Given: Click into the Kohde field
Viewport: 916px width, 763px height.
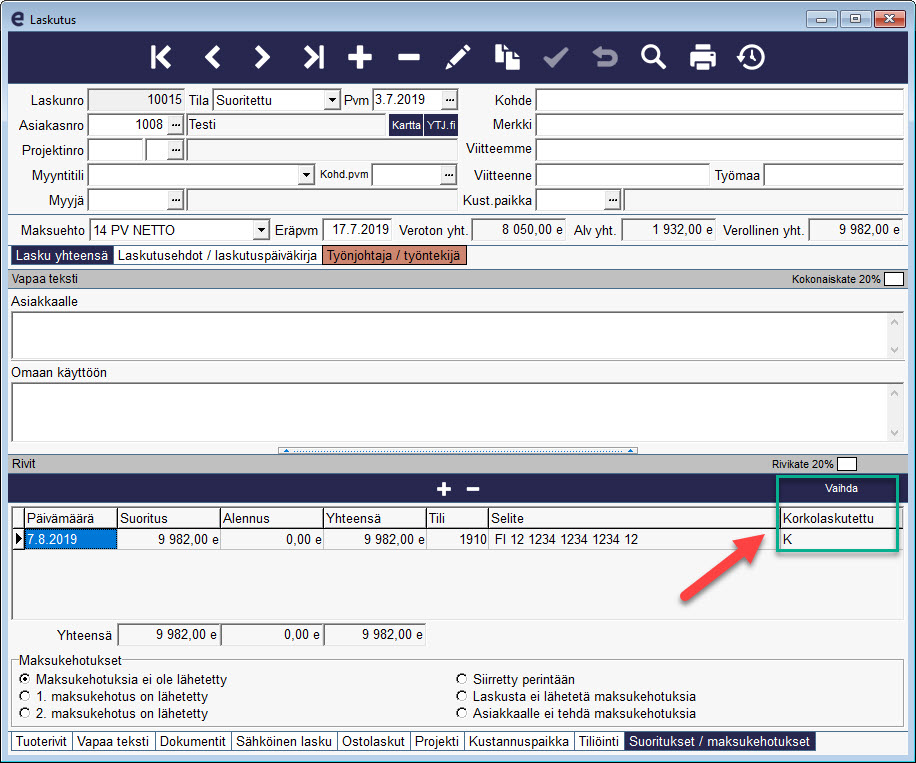Looking at the screenshot, I should [720, 100].
